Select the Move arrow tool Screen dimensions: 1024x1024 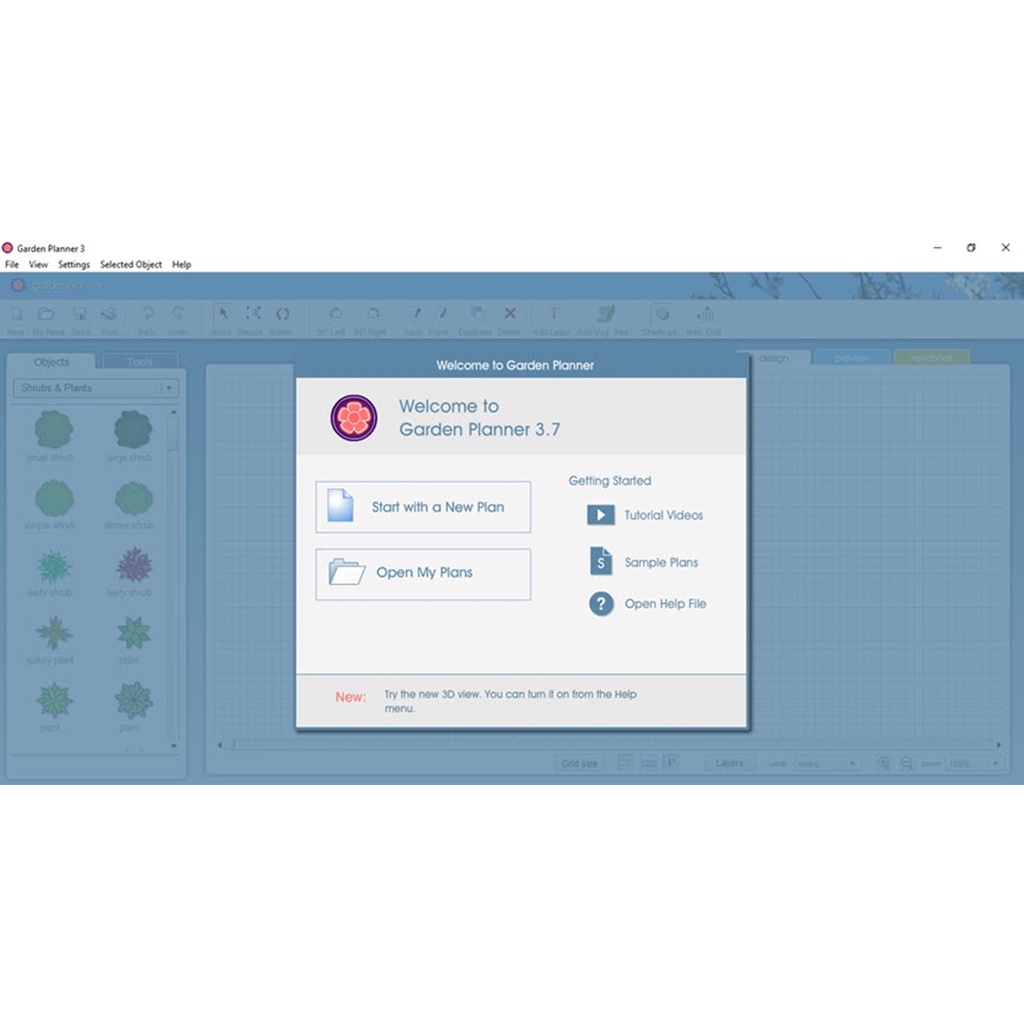[x=222, y=315]
